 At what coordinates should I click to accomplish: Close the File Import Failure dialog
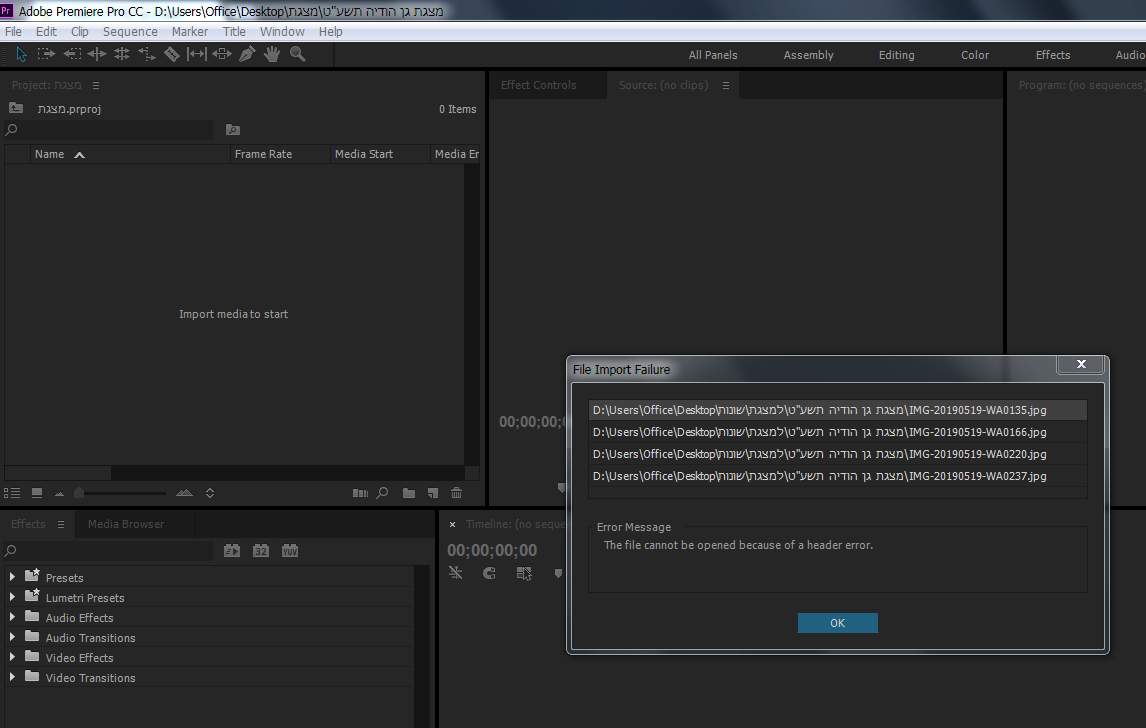pos(1081,364)
